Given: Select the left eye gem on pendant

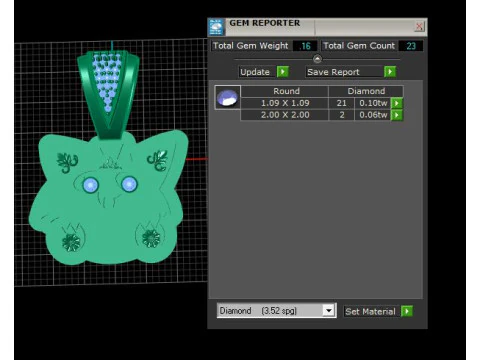Looking at the screenshot, I should [x=90, y=185].
